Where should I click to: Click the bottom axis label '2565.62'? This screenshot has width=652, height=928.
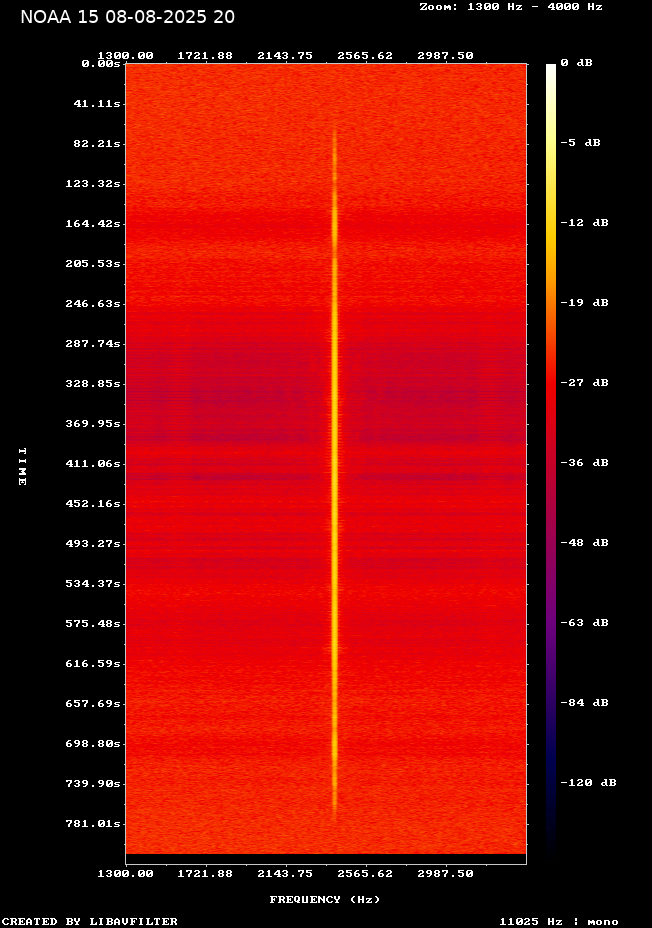tap(365, 874)
